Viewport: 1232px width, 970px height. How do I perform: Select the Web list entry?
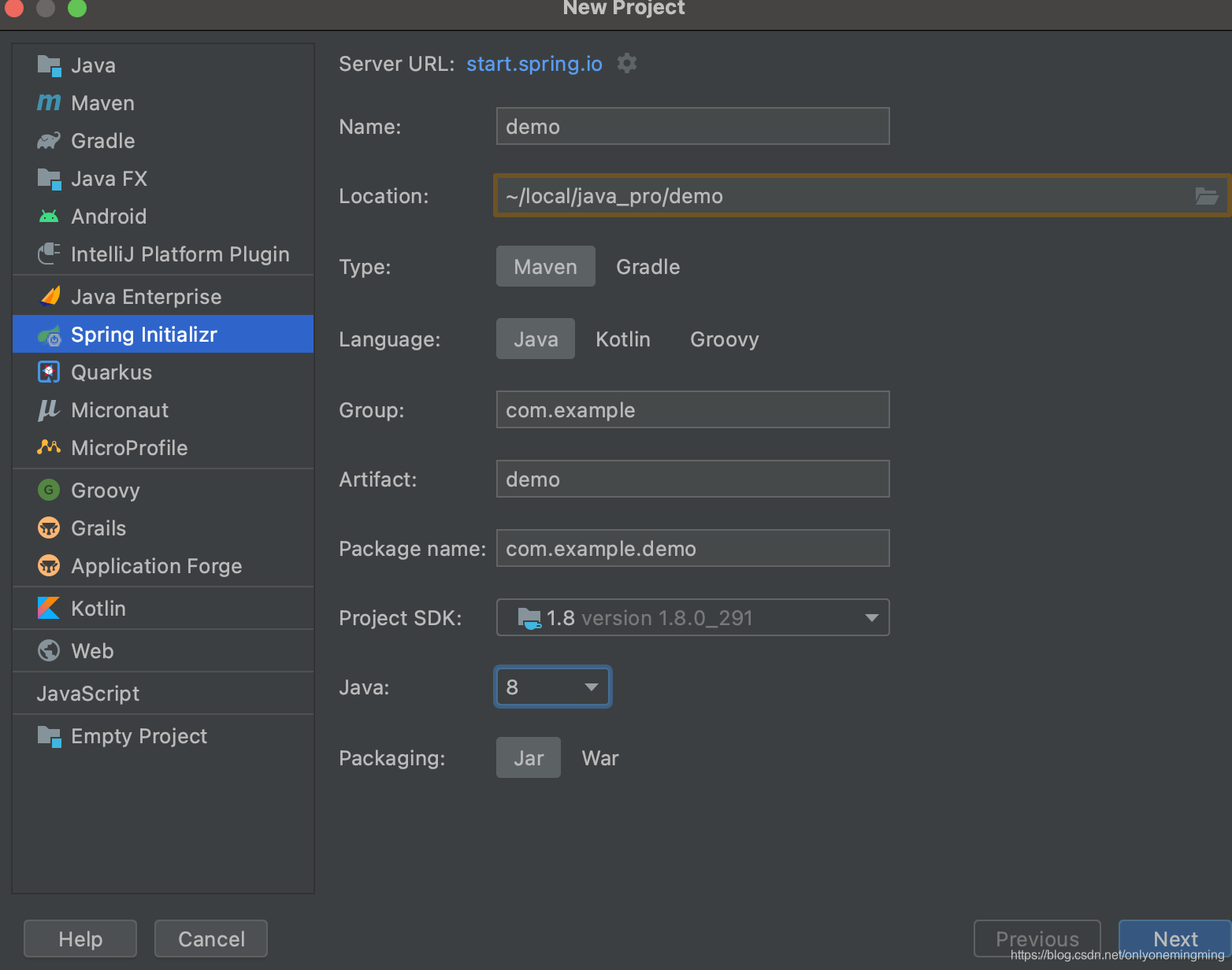tap(163, 650)
